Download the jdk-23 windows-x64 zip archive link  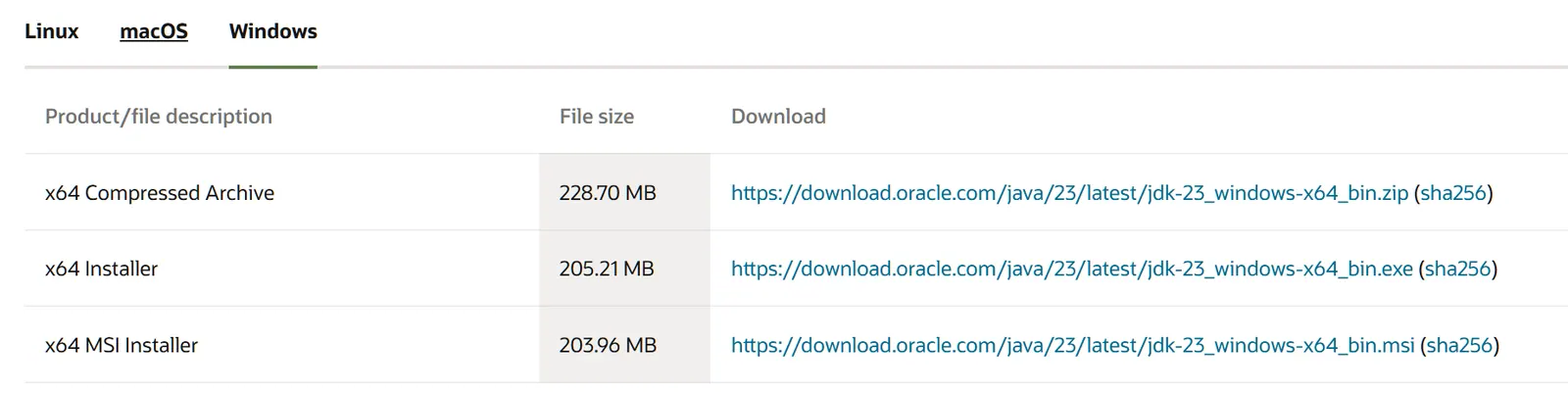pyautogui.click(x=1069, y=193)
